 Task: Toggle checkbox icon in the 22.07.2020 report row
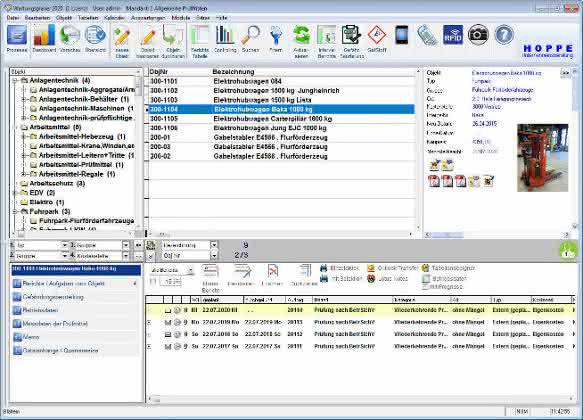click(x=168, y=310)
